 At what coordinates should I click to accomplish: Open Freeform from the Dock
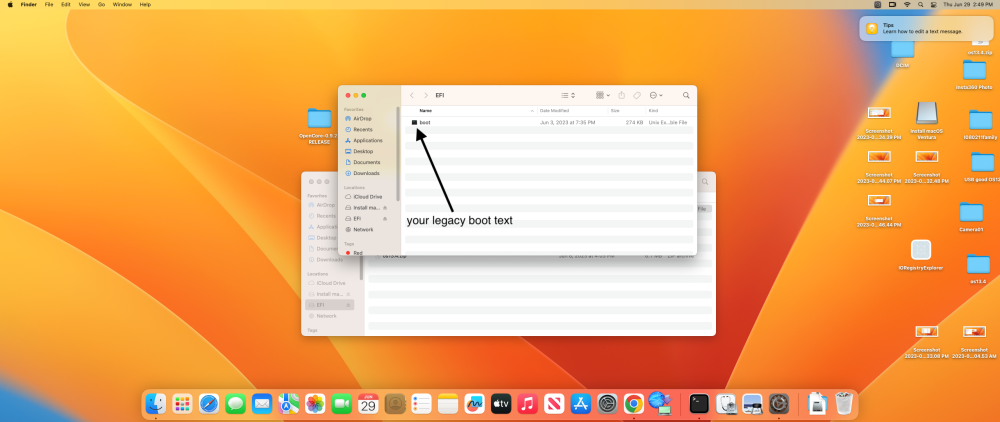474,404
